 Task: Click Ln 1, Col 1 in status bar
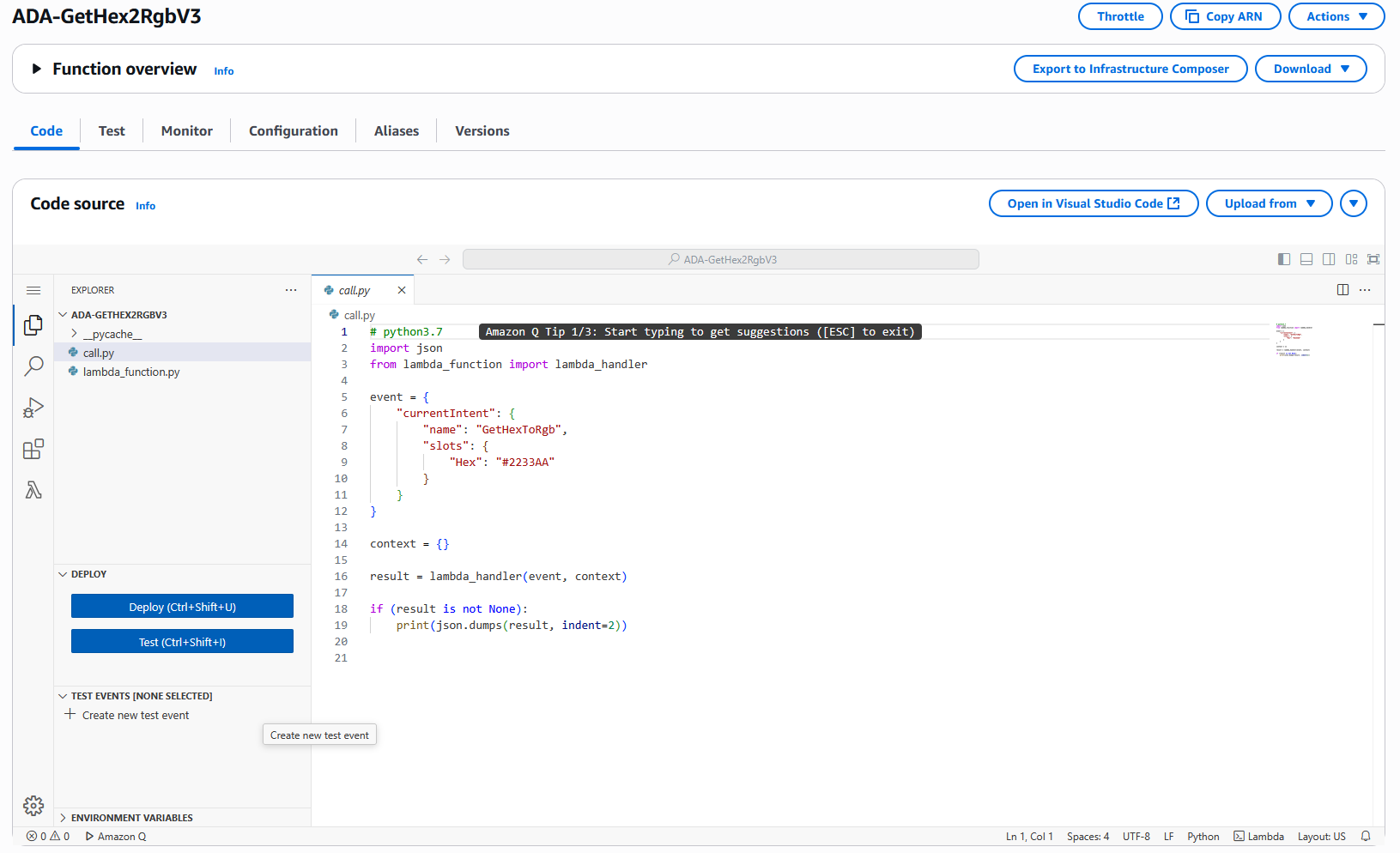coord(1029,836)
